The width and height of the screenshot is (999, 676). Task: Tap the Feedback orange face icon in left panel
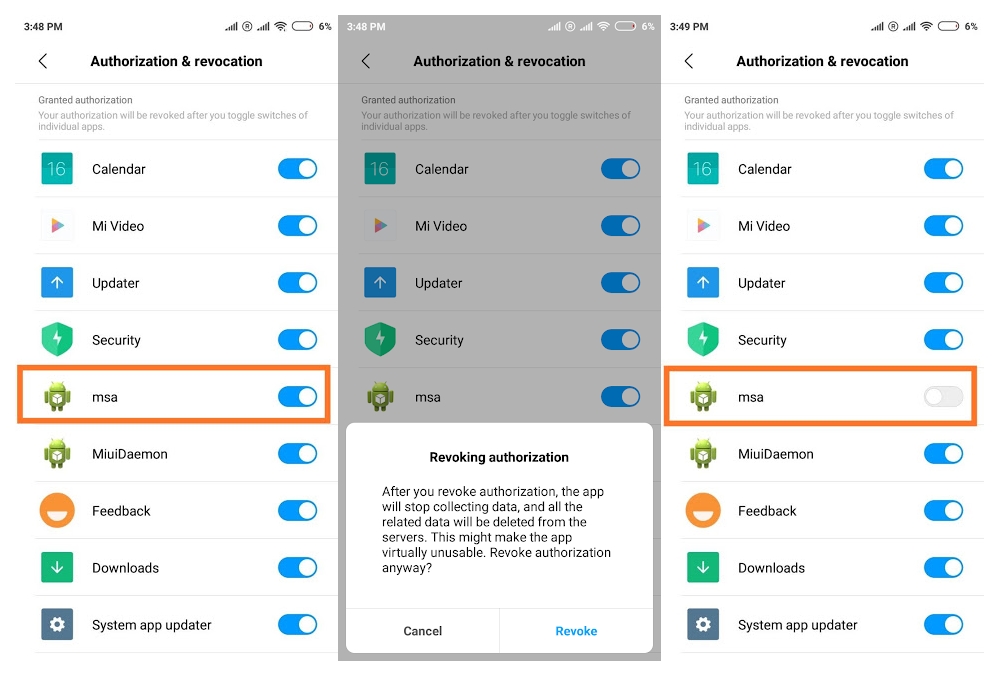point(57,510)
